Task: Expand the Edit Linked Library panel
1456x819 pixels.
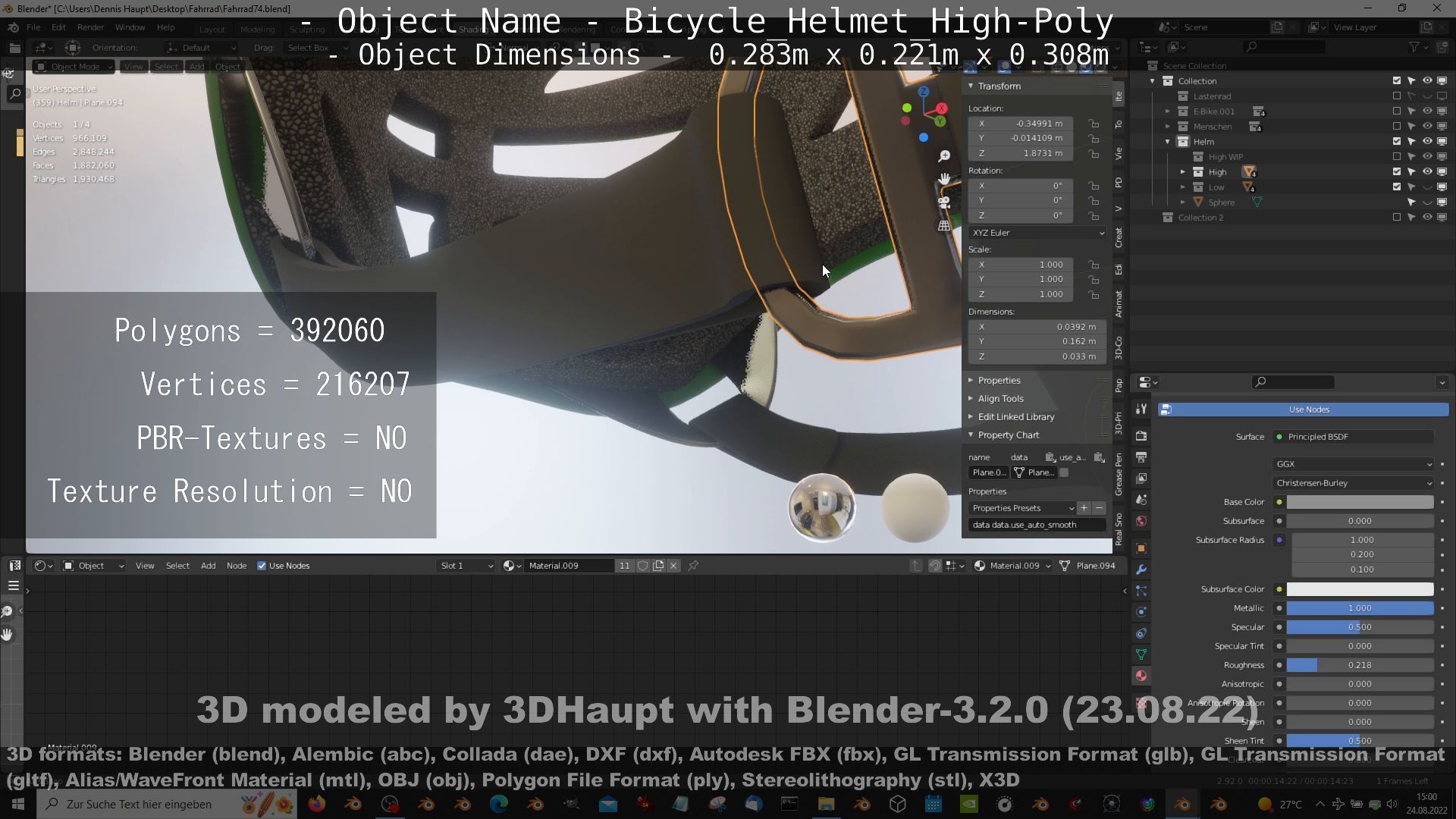Action: pyautogui.click(x=1015, y=416)
